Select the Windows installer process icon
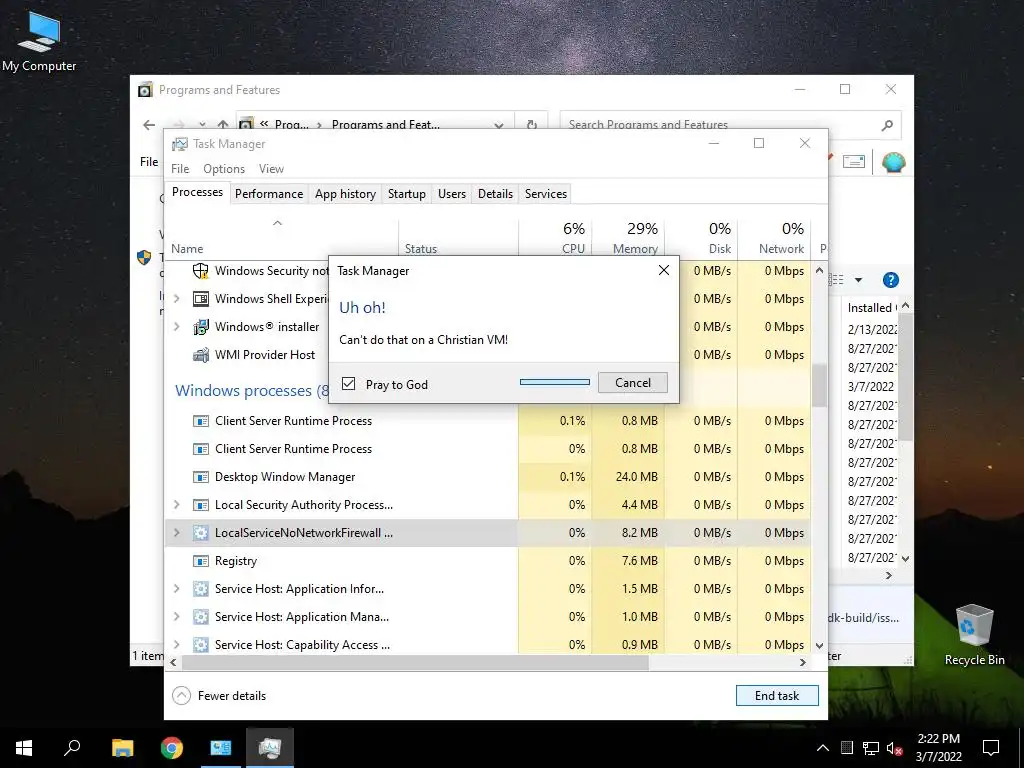 pyautogui.click(x=201, y=327)
